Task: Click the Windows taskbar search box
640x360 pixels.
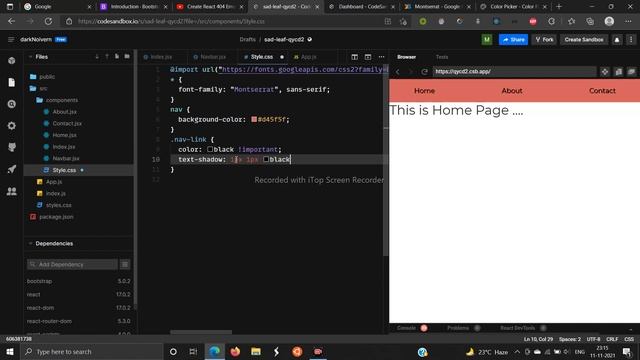Action: point(92,352)
